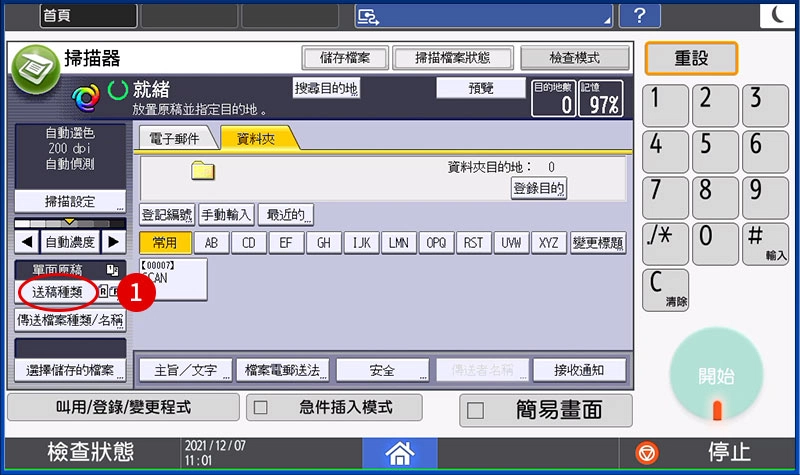This screenshot has width=800, height=475.
Task: Enable 急件插入模式 checkbox
Action: click(x=261, y=408)
